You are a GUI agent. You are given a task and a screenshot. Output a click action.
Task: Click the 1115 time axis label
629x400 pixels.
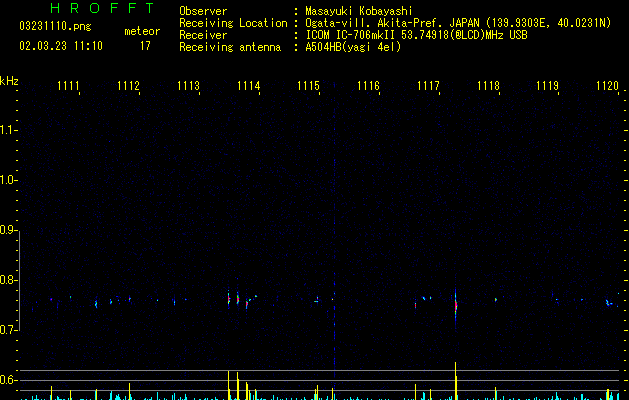pyautogui.click(x=308, y=86)
